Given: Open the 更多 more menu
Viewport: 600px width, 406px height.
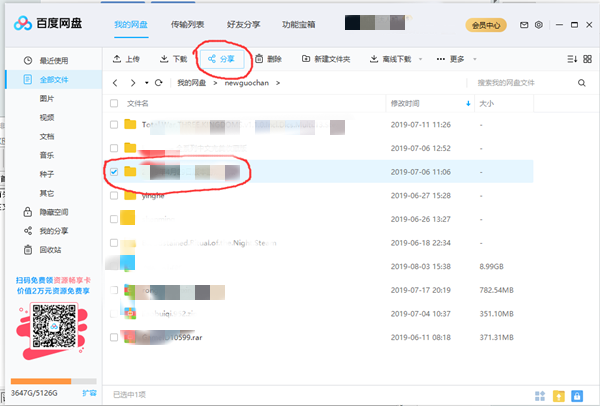Looking at the screenshot, I should click(451, 59).
